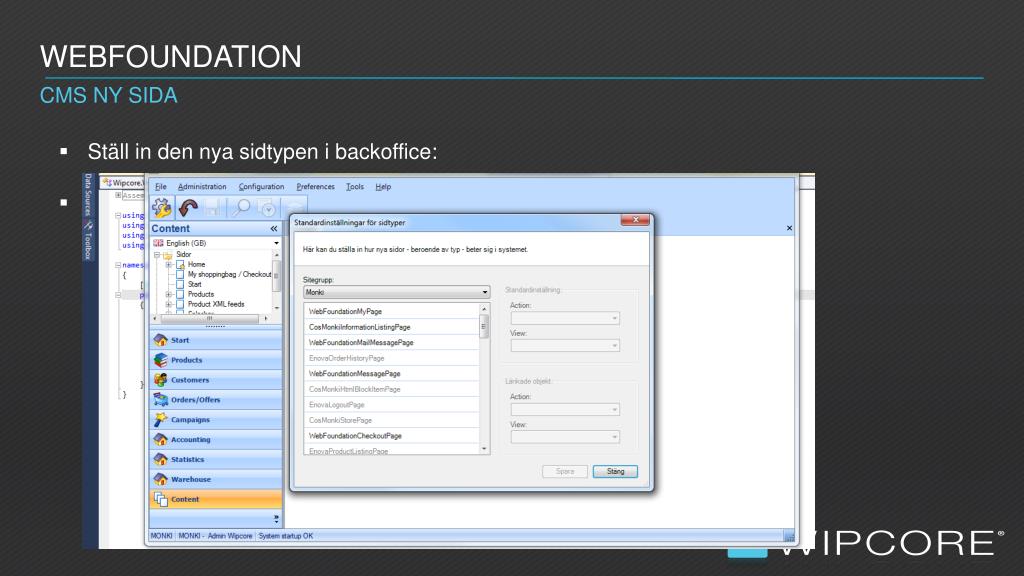Image resolution: width=1024 pixels, height=576 pixels.
Task: Click the Start house icon in navigation pane
Action: tap(161, 340)
